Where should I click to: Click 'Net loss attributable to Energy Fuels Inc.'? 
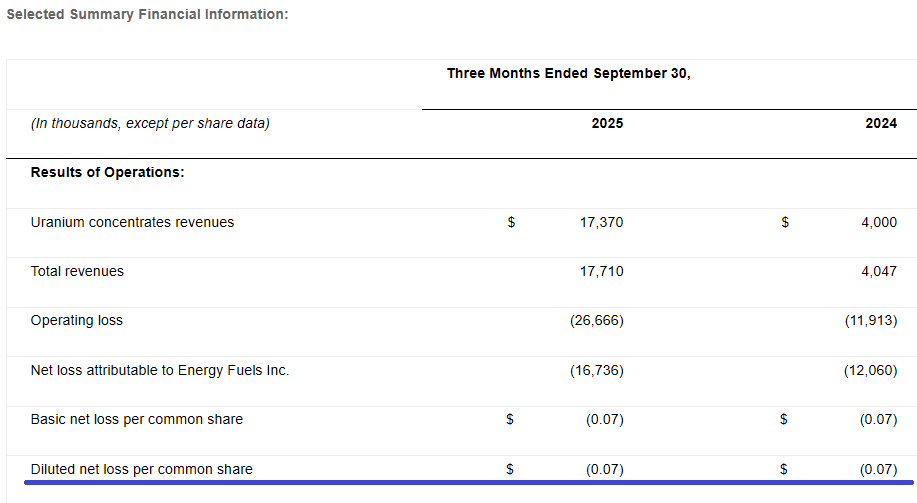(x=160, y=370)
